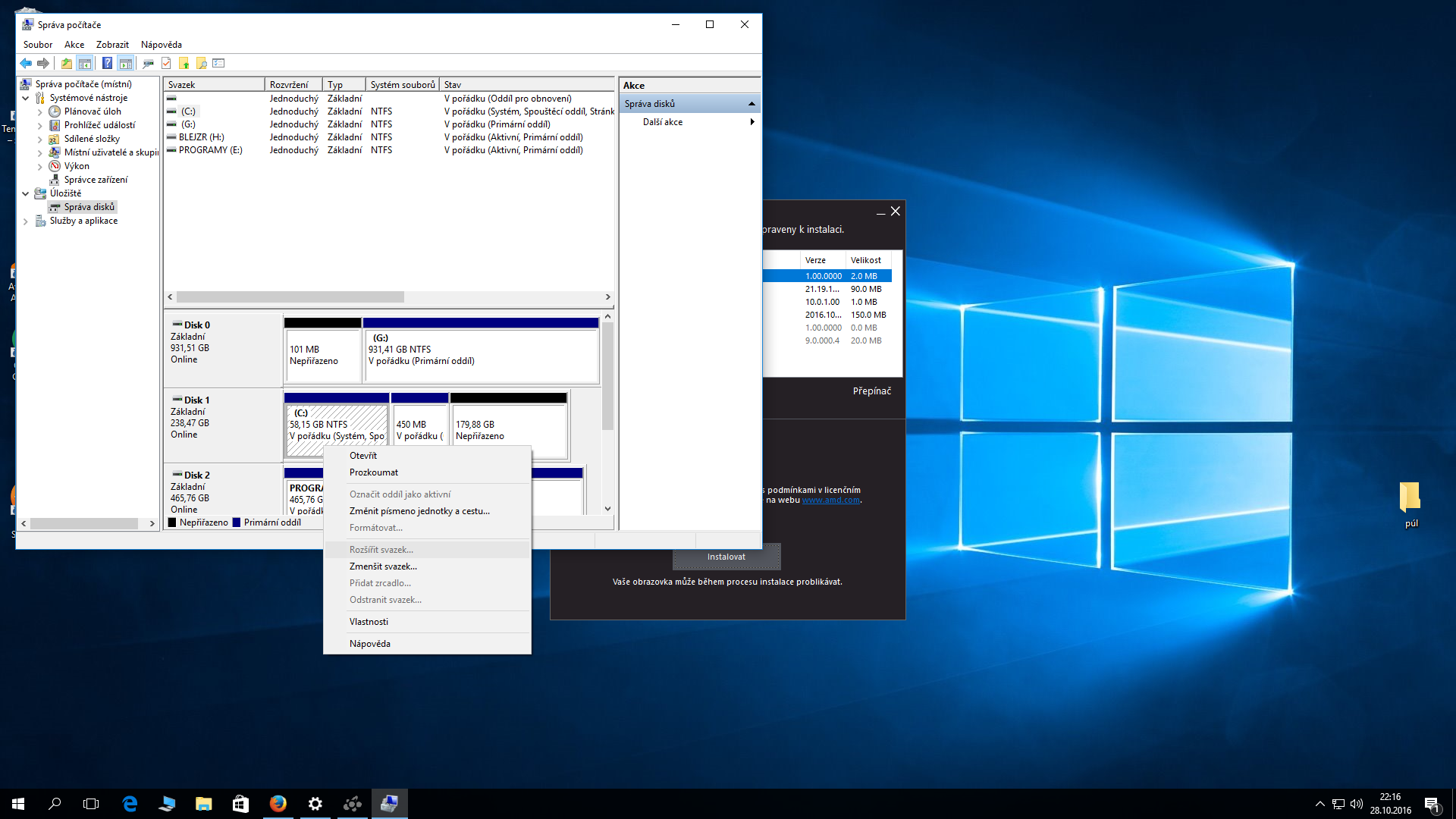The height and width of the screenshot is (819, 1456).
Task: Open the www.amd.com link
Action: (830, 500)
